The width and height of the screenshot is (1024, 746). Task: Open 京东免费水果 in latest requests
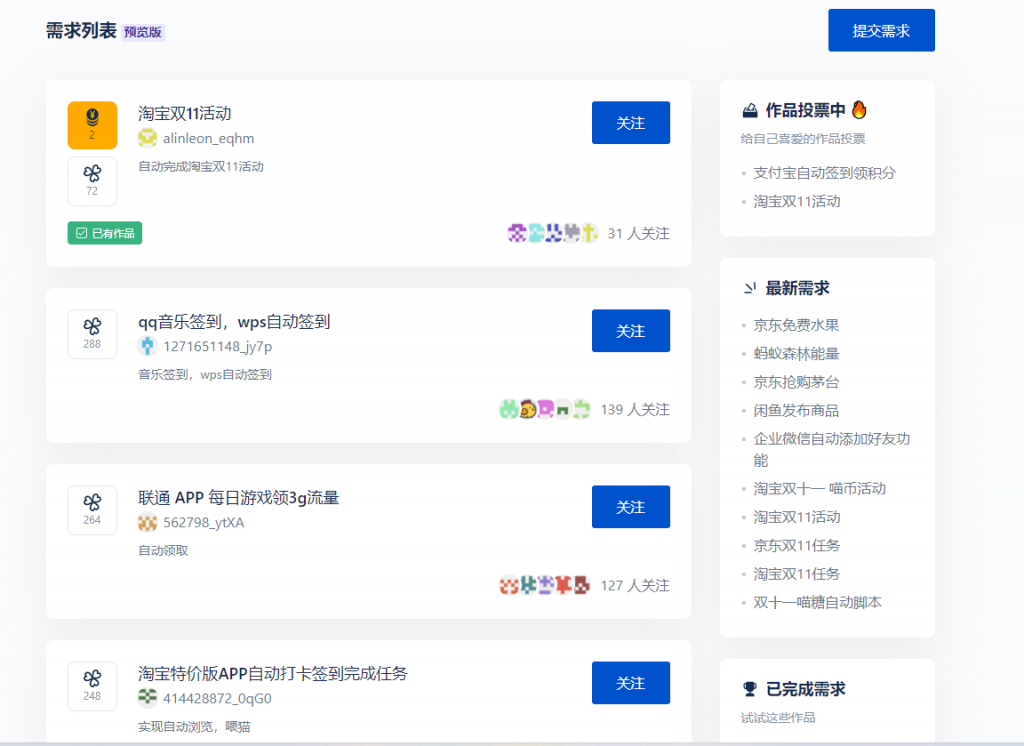796,325
